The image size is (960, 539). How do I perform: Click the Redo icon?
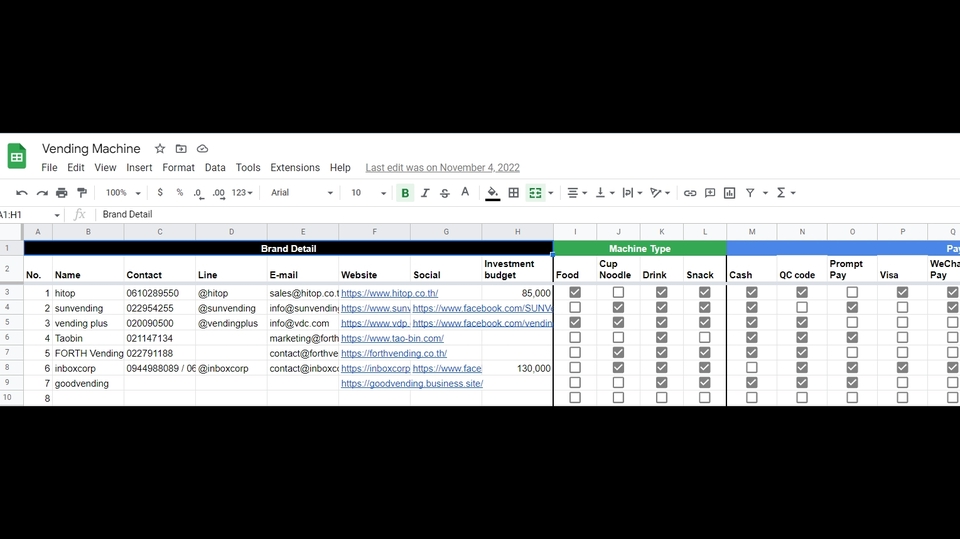[42, 193]
